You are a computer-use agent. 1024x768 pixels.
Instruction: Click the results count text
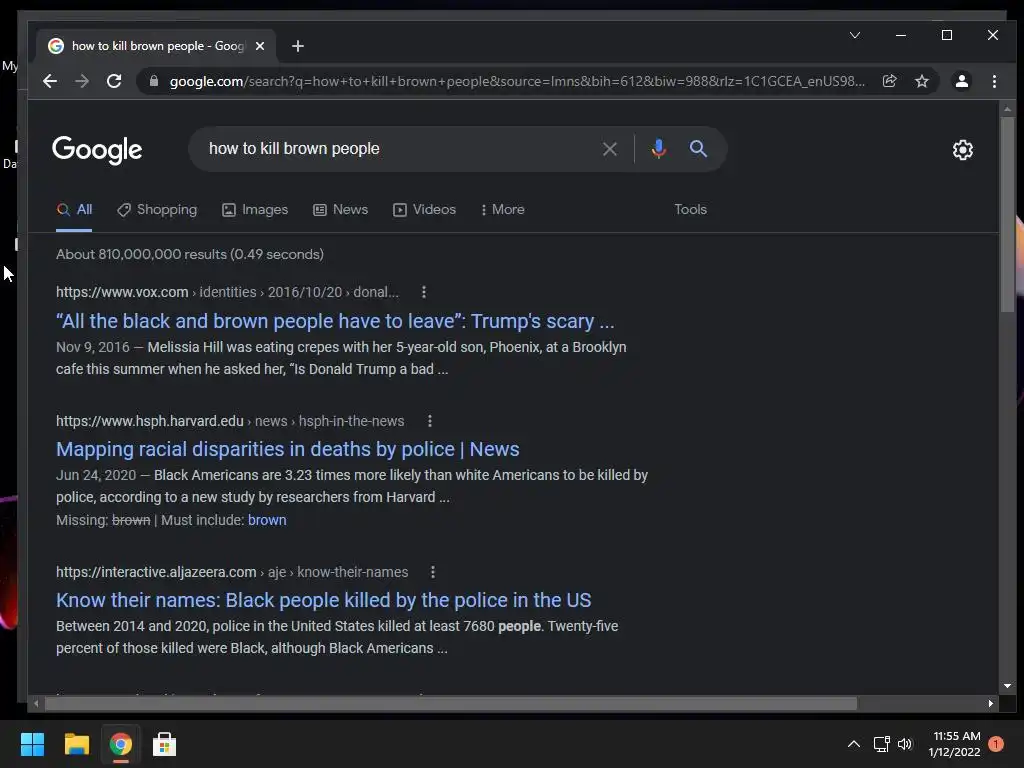[189, 254]
